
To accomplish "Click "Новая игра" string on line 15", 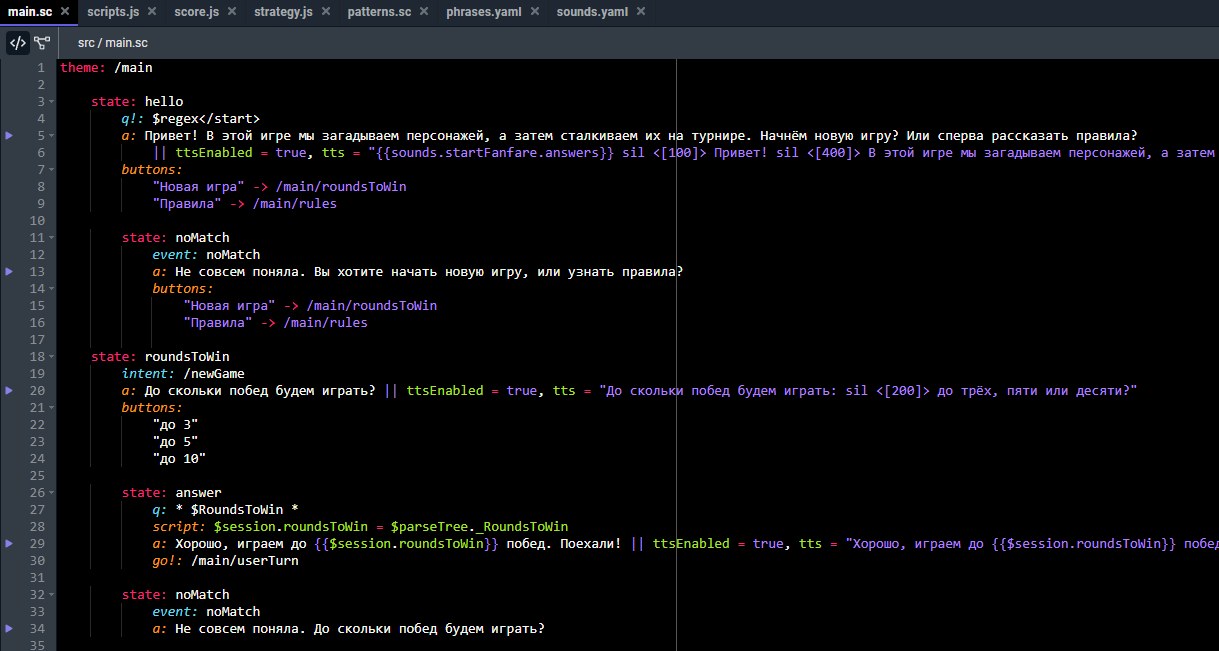I will coord(229,306).
